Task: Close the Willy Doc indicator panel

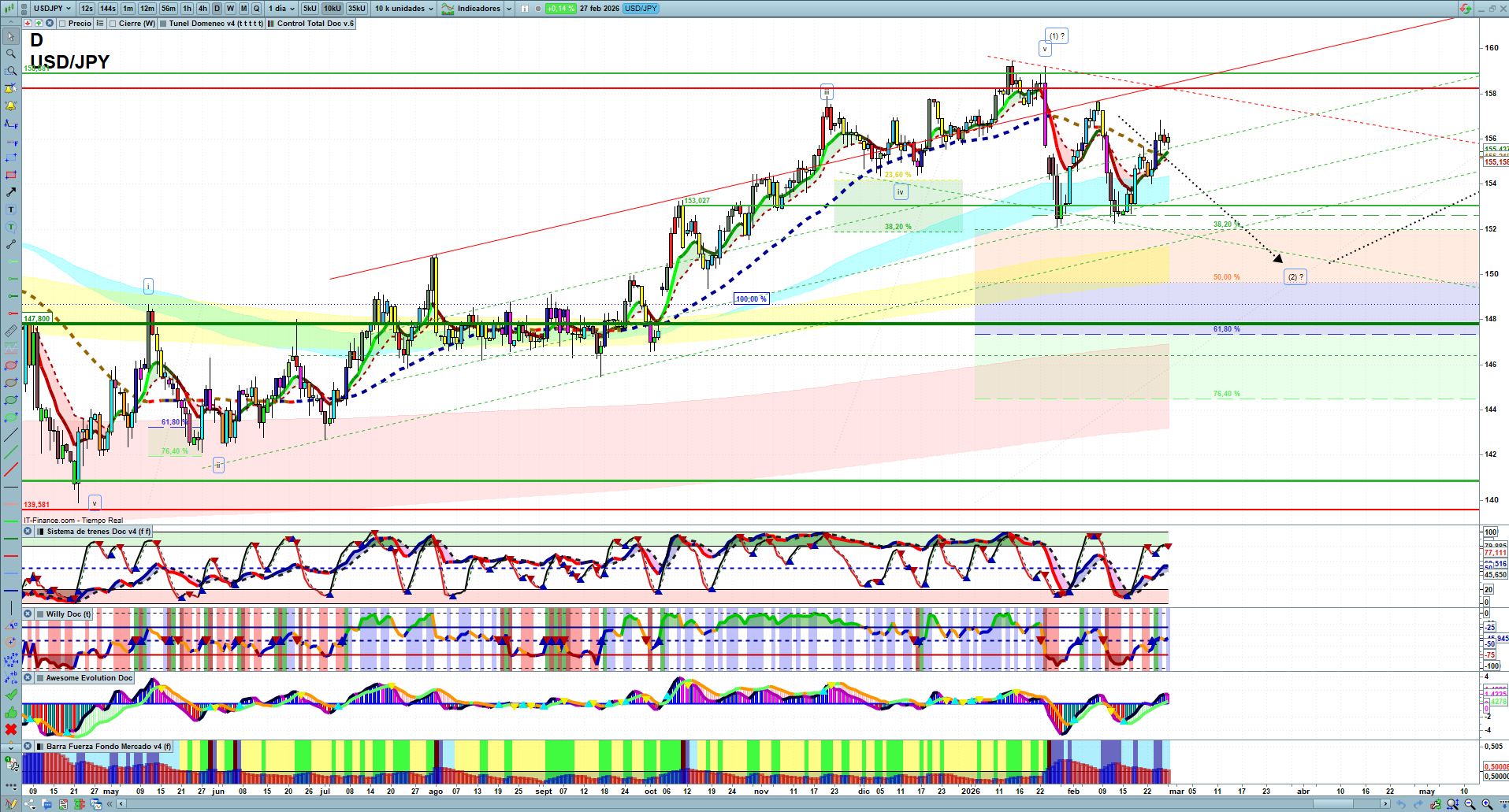Action: coord(28,614)
